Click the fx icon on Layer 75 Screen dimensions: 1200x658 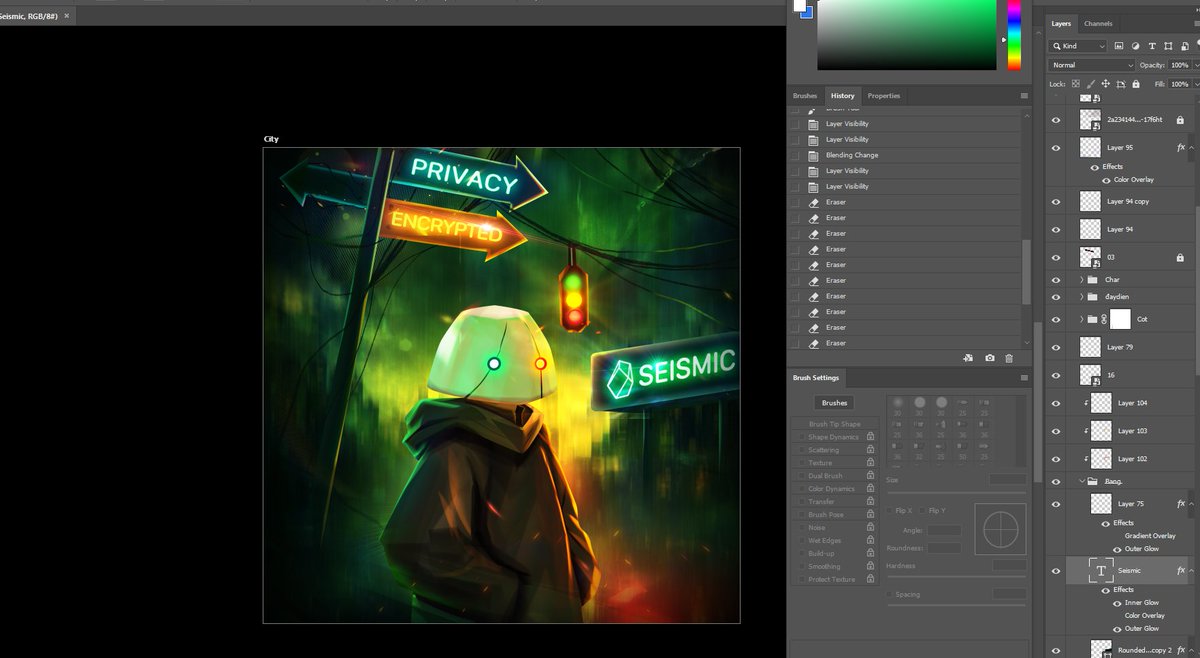[x=1181, y=504]
